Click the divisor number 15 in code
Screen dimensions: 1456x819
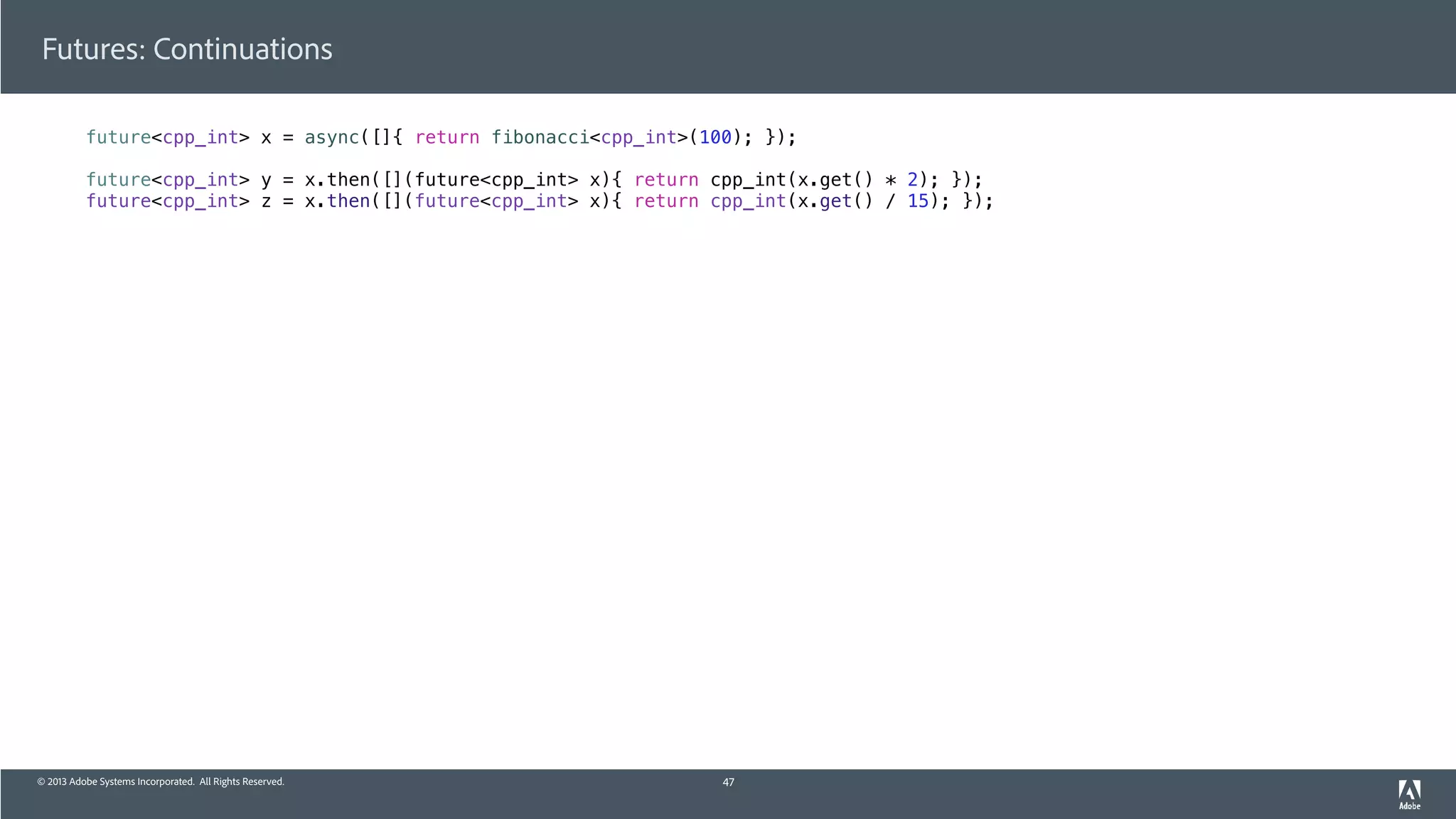(918, 201)
